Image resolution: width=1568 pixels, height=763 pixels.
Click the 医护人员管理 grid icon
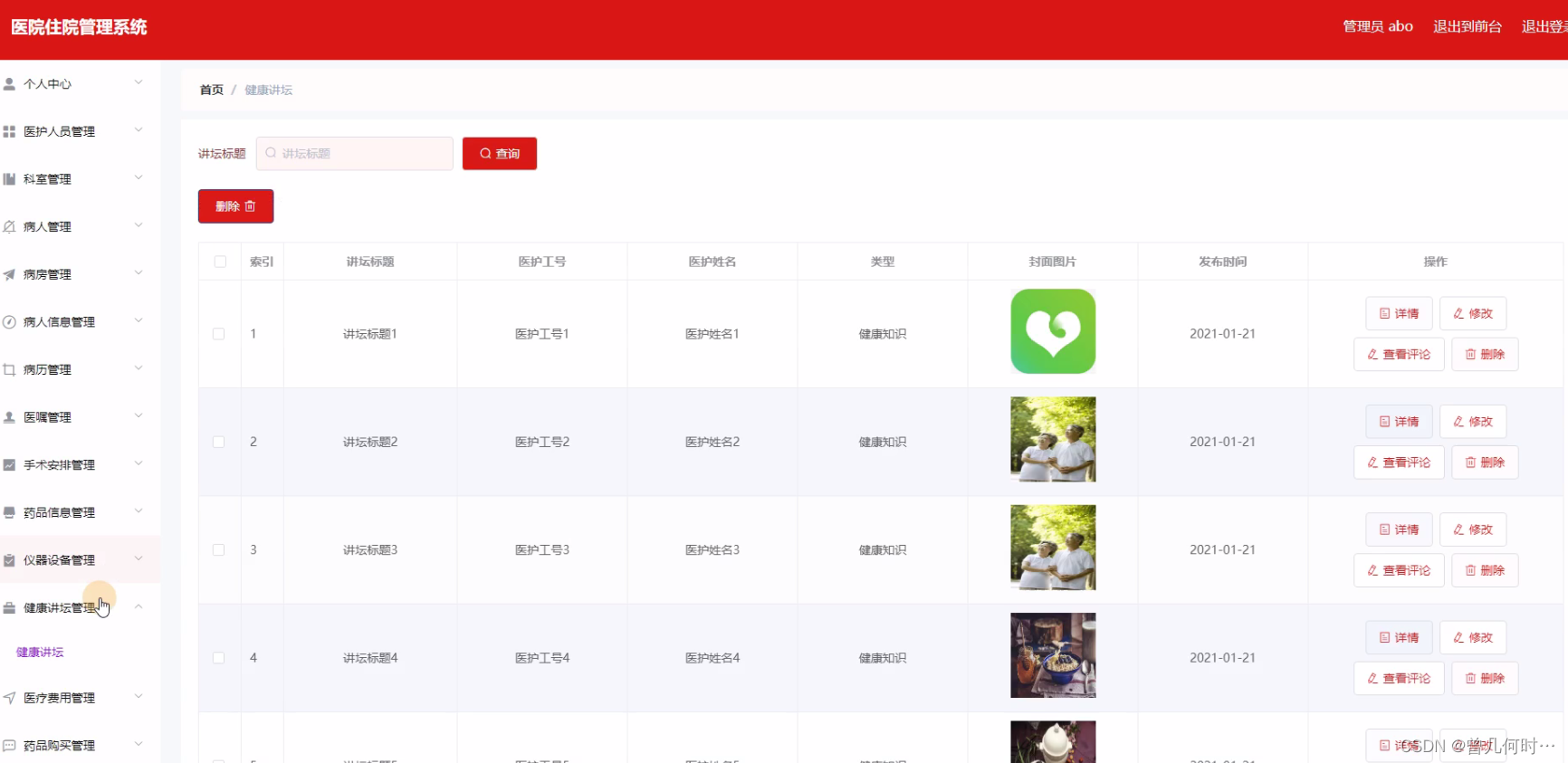coord(9,131)
